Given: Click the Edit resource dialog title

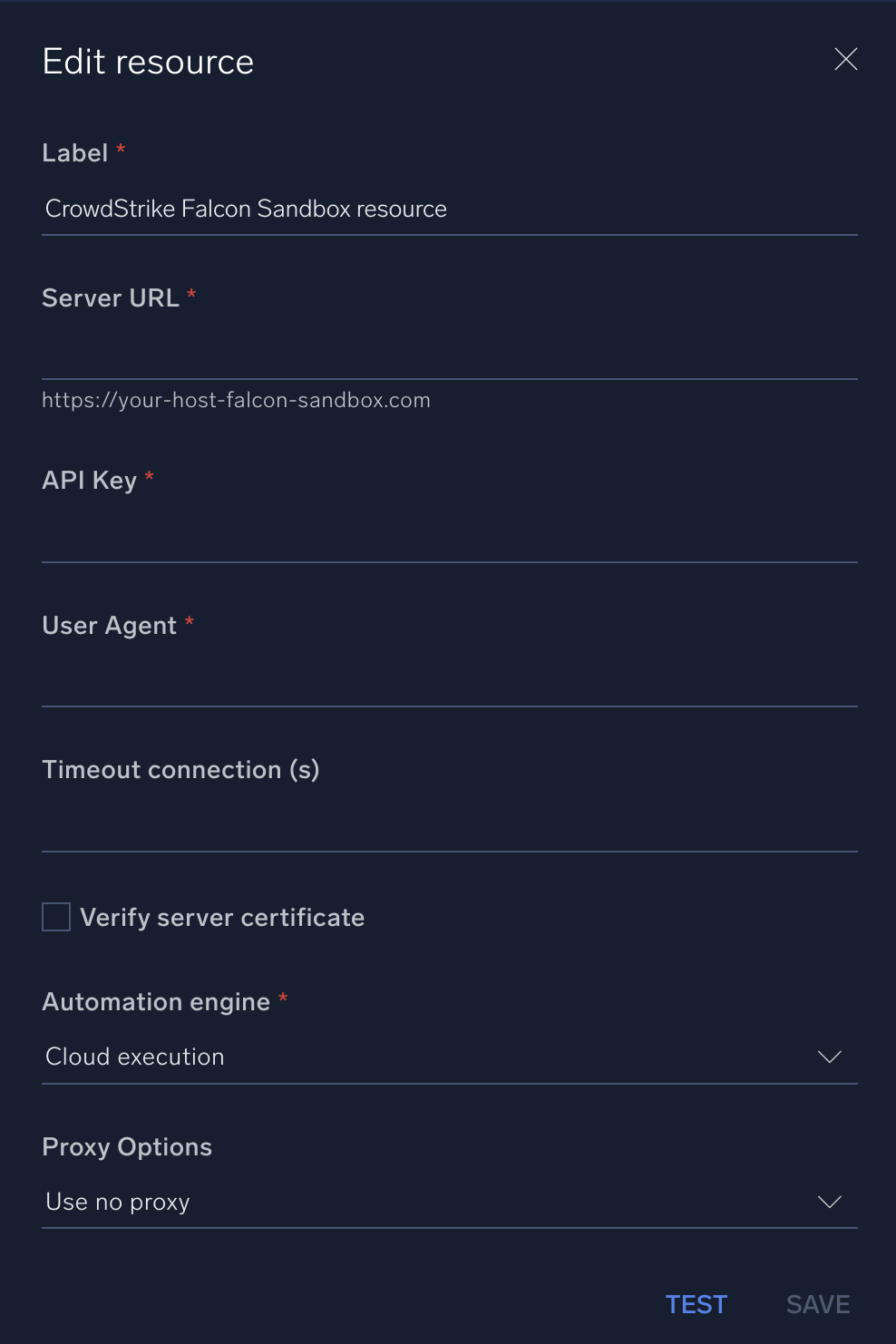Looking at the screenshot, I should 148,61.
